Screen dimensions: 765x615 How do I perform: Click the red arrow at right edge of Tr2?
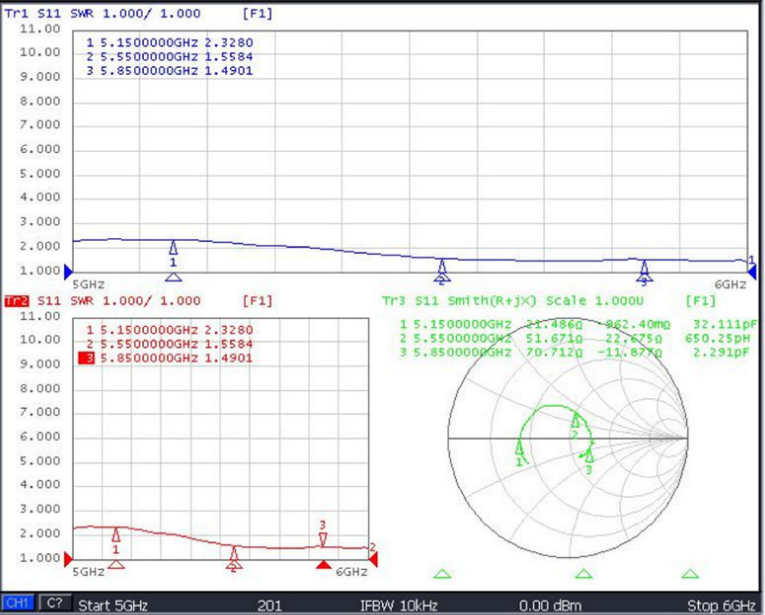click(x=373, y=559)
